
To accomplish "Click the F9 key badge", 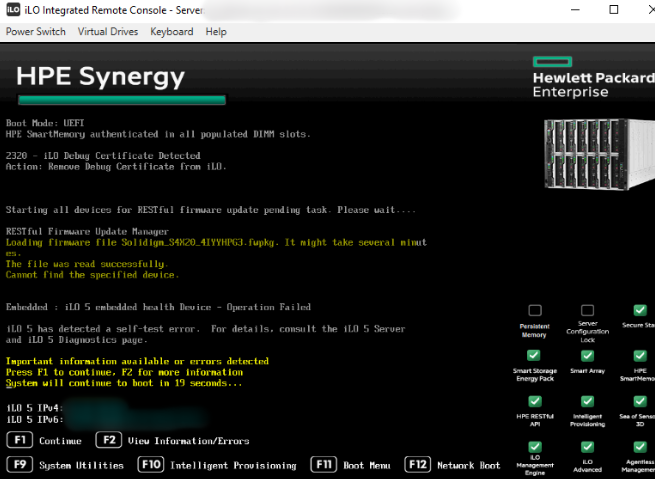I will tap(20, 464).
